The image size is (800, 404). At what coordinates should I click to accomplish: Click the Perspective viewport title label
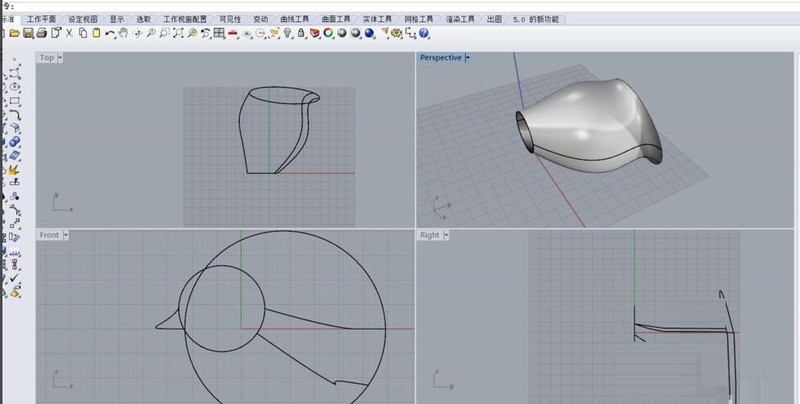pyautogui.click(x=440, y=58)
